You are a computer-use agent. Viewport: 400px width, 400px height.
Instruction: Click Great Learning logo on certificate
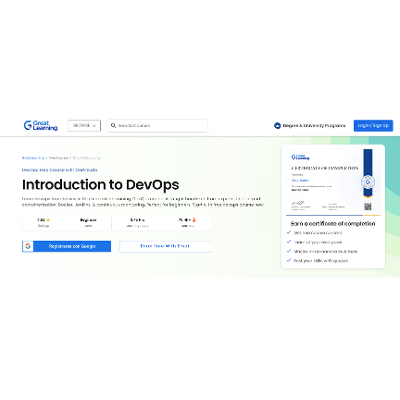tap(300, 157)
